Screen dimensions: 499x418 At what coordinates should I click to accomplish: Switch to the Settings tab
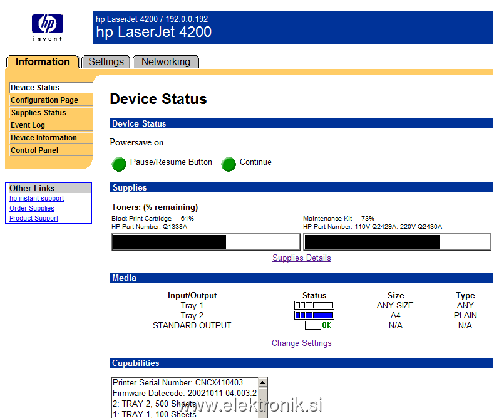point(106,62)
